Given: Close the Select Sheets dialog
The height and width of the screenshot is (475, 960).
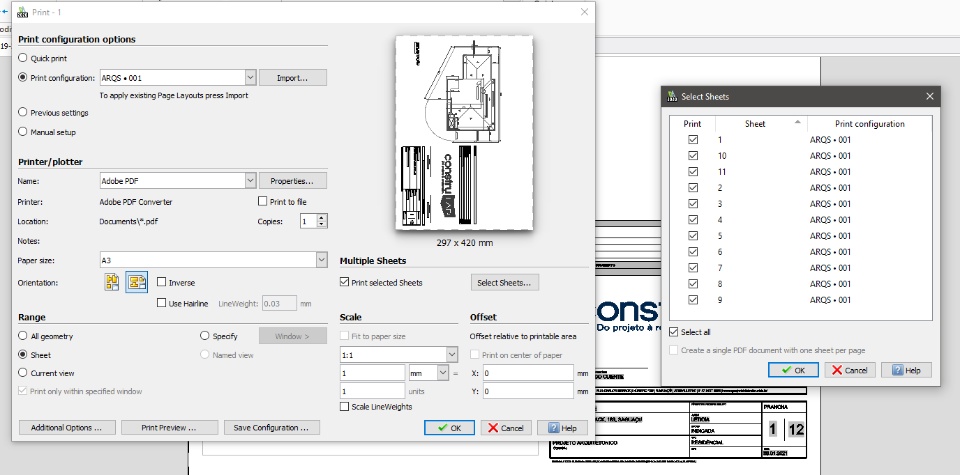Looking at the screenshot, I should pos(929,96).
